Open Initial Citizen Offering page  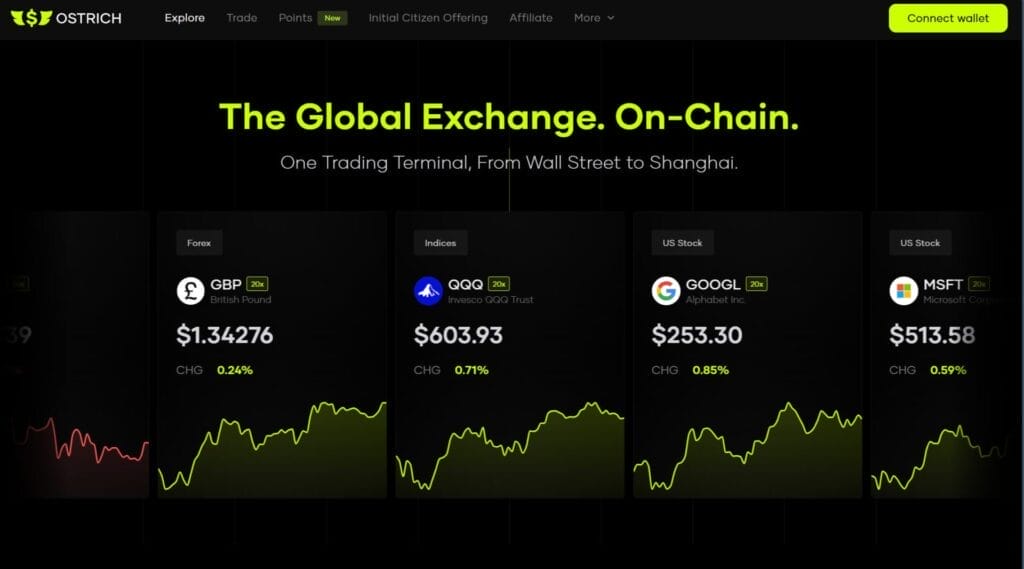click(428, 18)
